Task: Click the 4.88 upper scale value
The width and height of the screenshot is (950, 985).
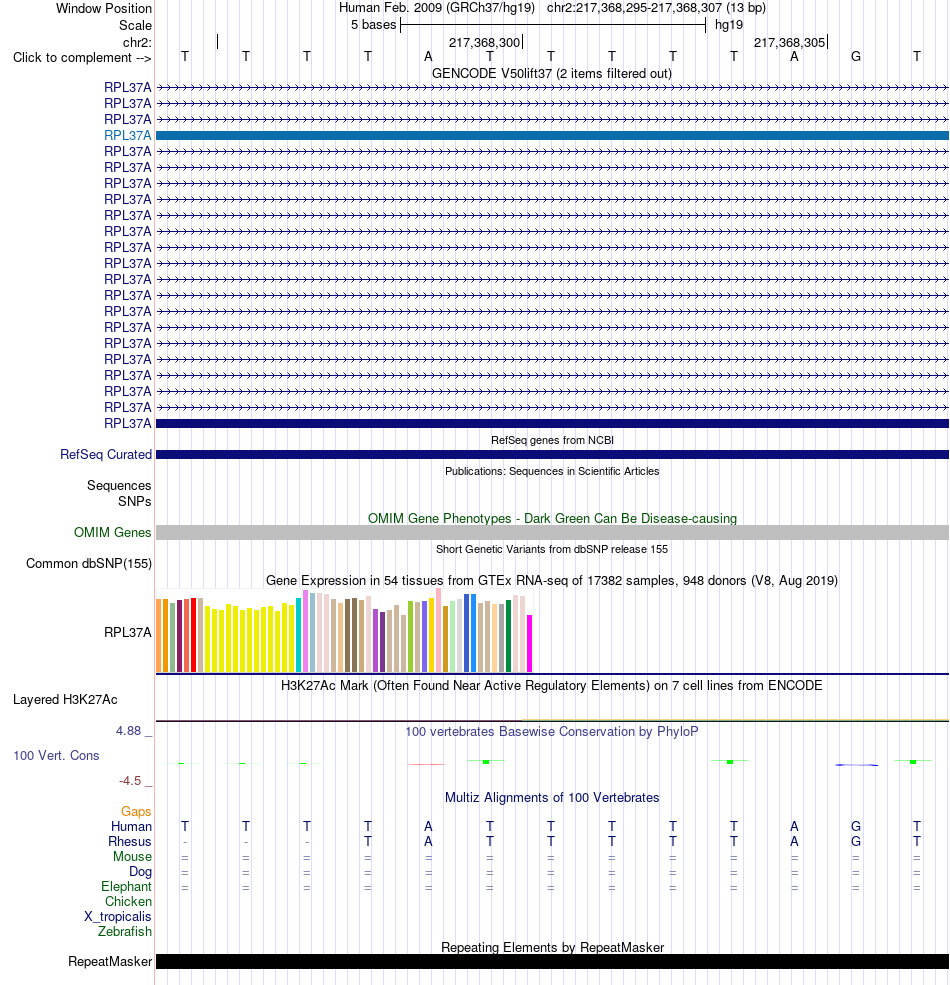Action: click(128, 731)
